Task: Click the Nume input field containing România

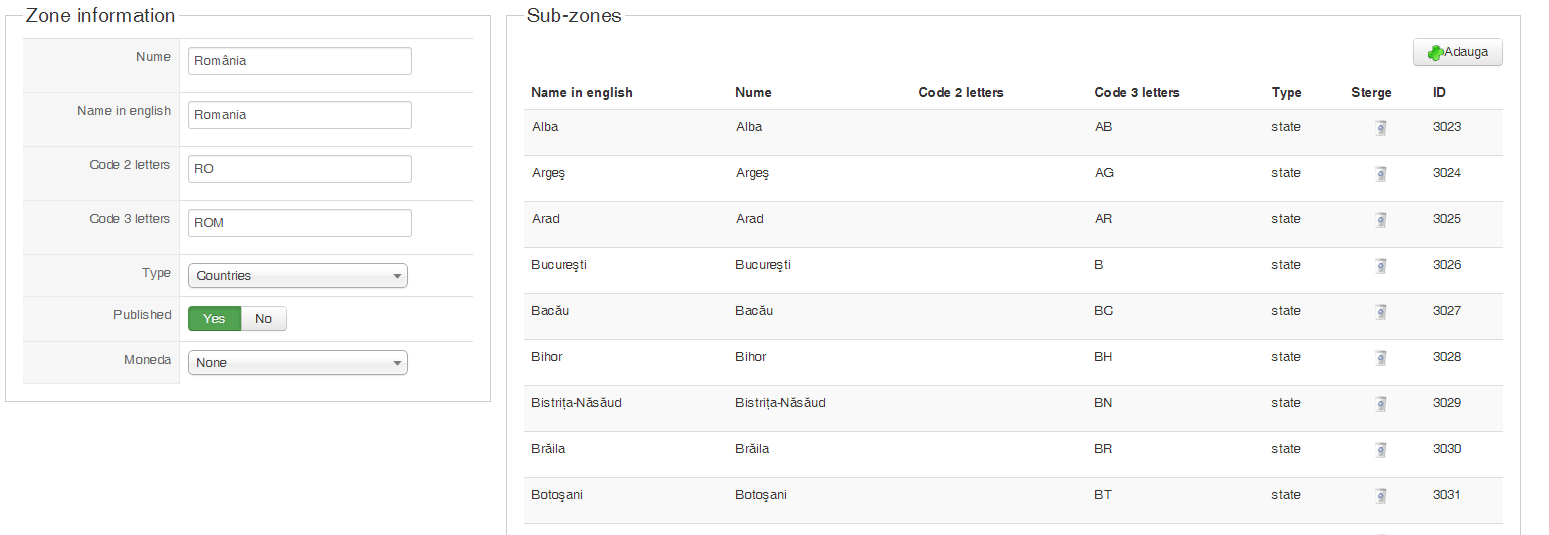Action: point(299,61)
